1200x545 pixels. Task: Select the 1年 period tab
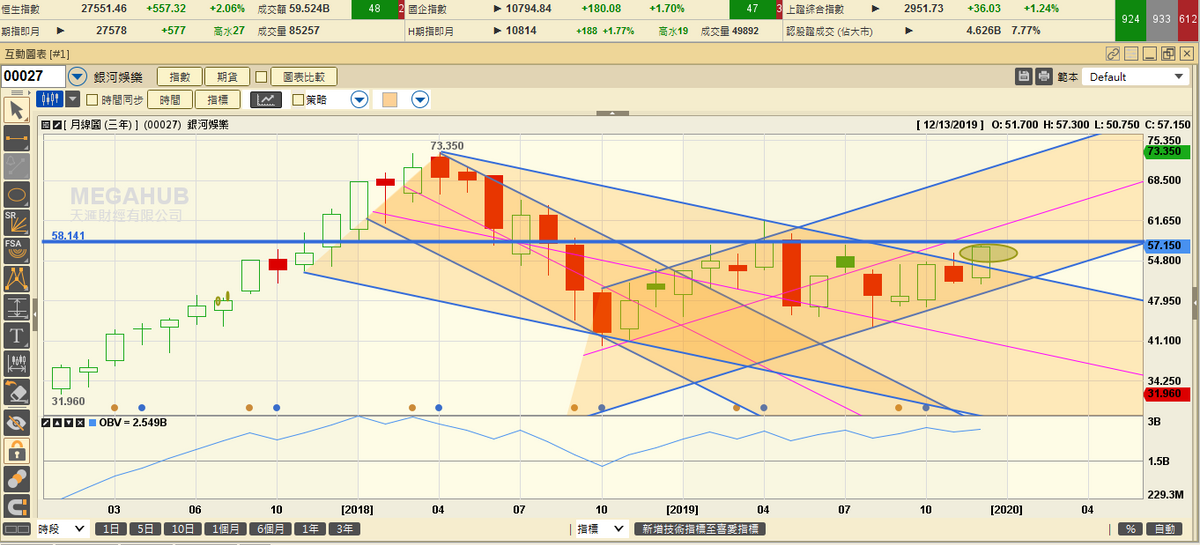click(x=312, y=528)
